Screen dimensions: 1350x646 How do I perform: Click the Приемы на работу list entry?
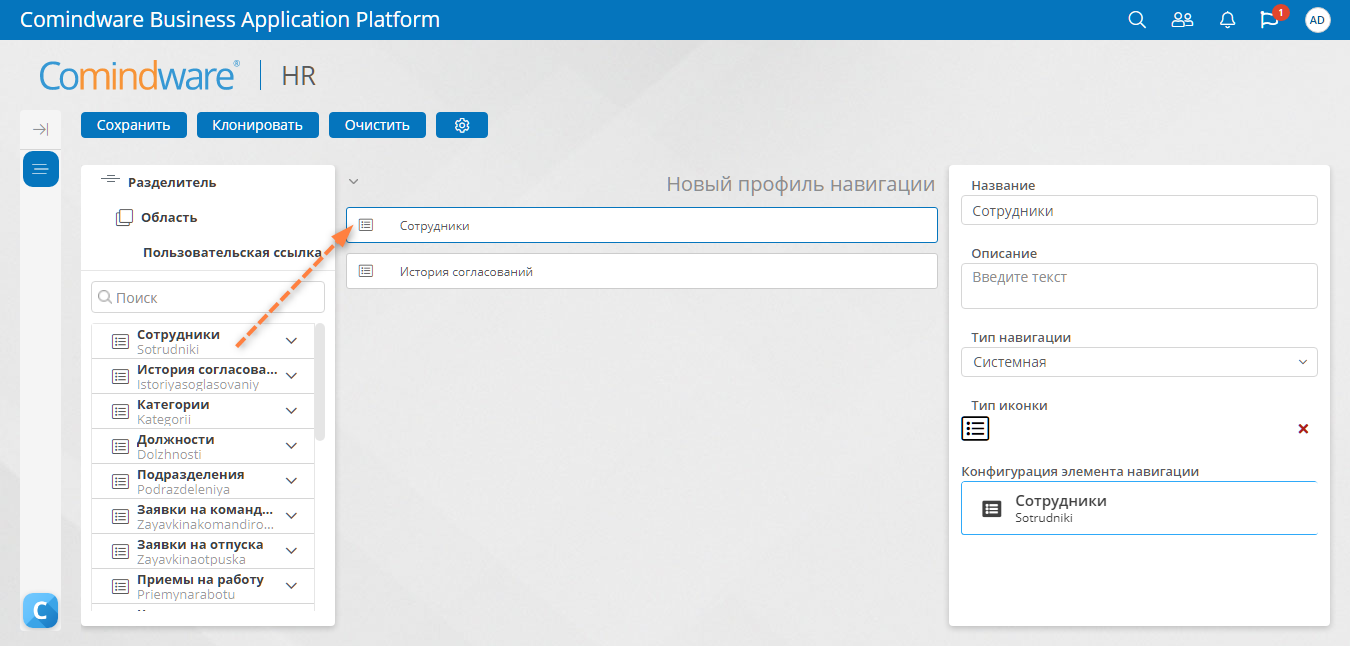203,586
